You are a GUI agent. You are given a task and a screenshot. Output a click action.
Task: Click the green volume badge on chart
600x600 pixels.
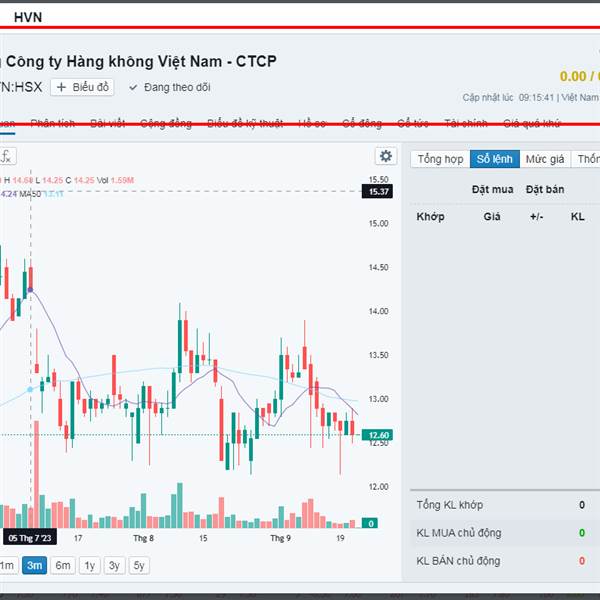pos(370,523)
